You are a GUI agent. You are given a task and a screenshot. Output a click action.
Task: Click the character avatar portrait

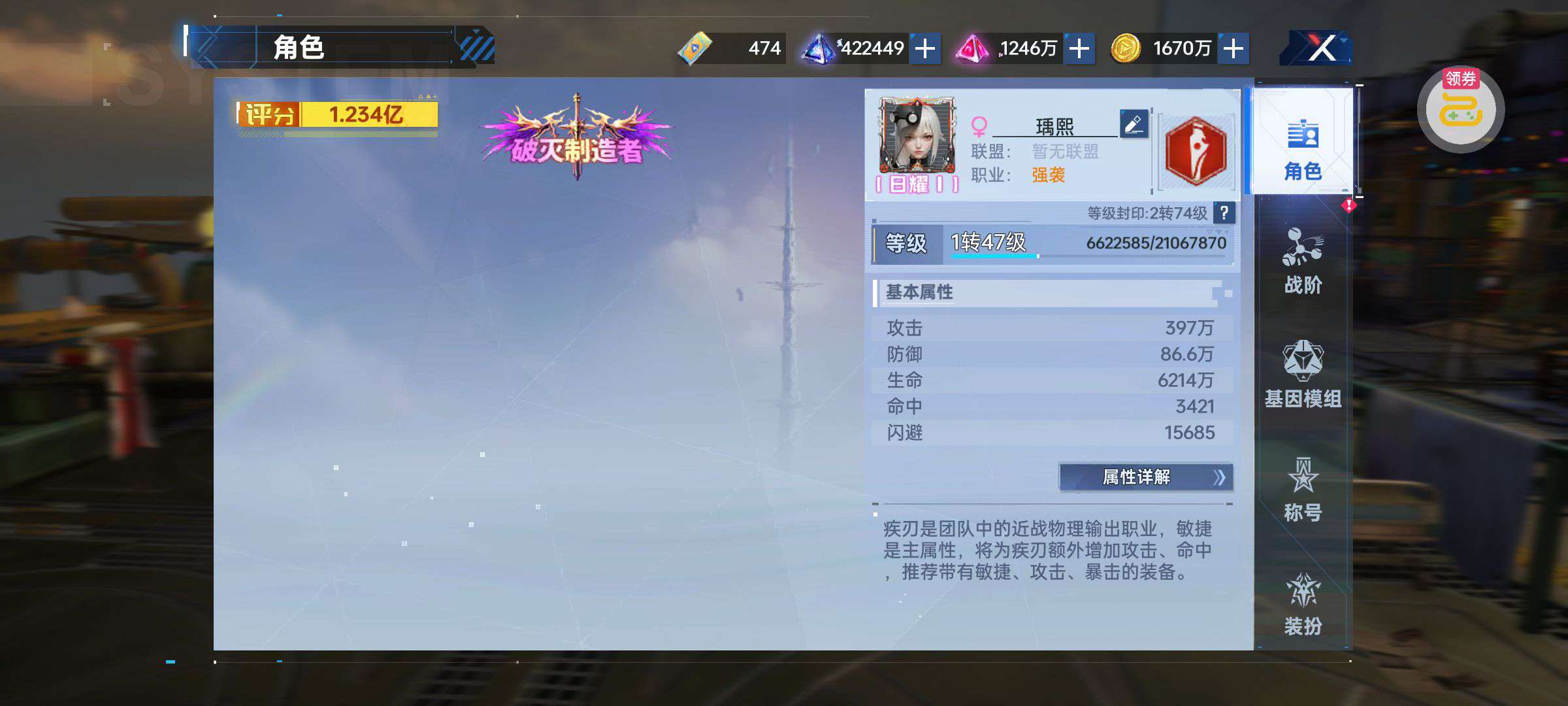point(917,135)
